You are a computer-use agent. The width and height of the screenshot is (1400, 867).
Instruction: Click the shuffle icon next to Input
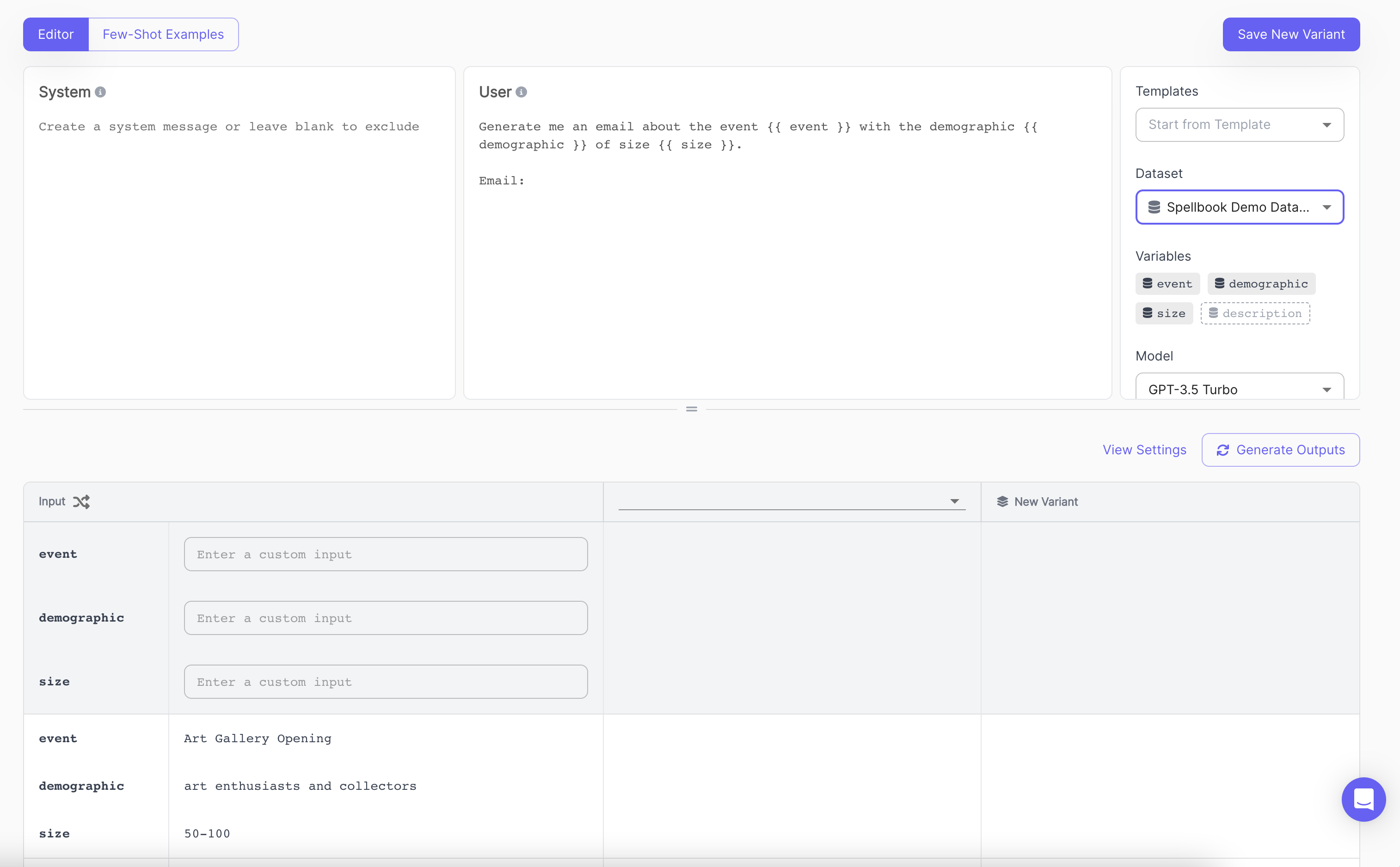pyautogui.click(x=82, y=501)
